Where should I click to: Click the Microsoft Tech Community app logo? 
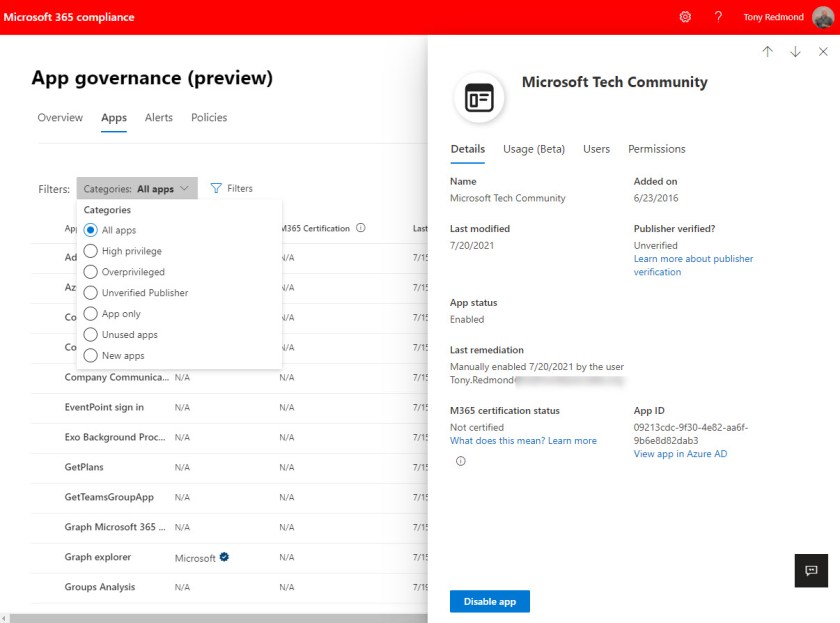pos(479,98)
